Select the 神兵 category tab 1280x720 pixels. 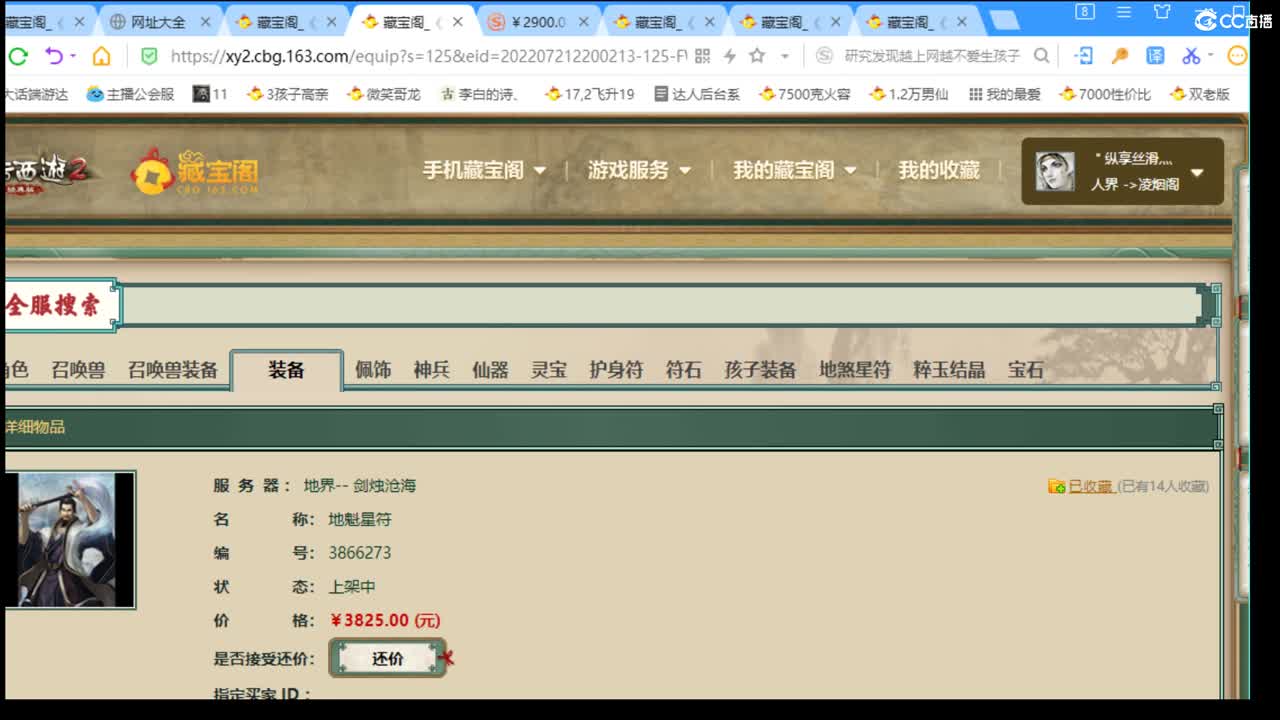point(432,370)
